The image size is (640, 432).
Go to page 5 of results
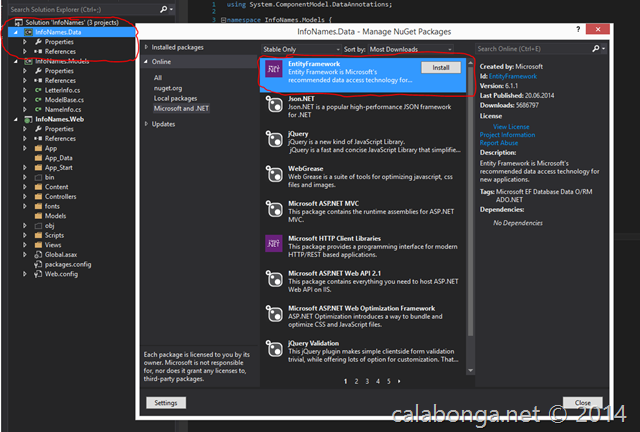point(389,381)
